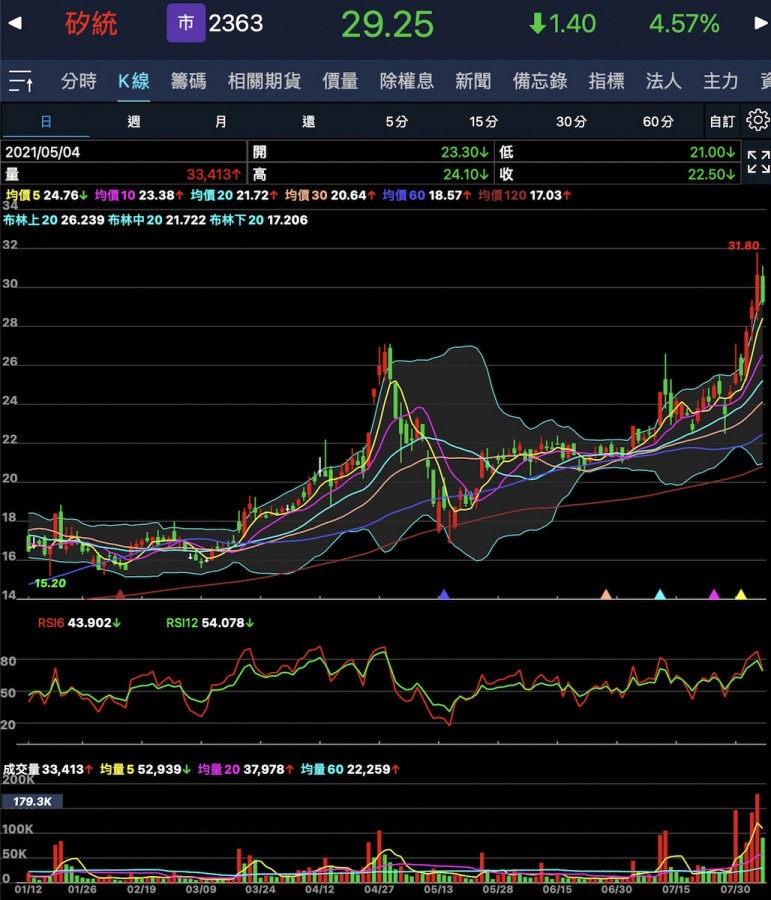771x900 pixels.
Task: Toggle the 還 adjusted price option
Action: click(x=309, y=122)
